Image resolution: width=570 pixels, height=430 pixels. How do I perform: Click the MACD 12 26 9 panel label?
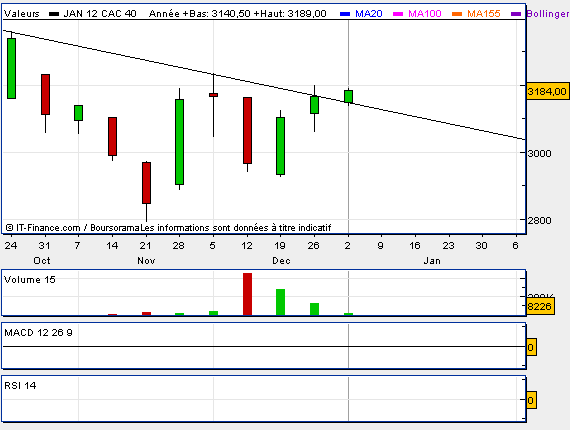point(38,333)
